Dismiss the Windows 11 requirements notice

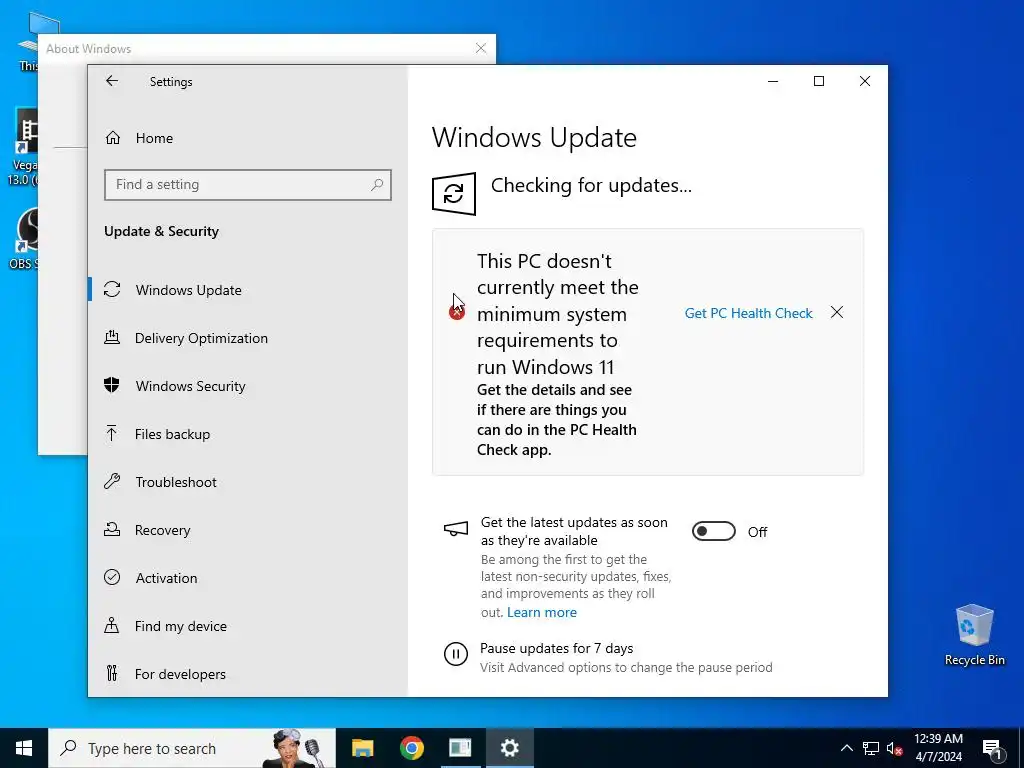pos(837,313)
